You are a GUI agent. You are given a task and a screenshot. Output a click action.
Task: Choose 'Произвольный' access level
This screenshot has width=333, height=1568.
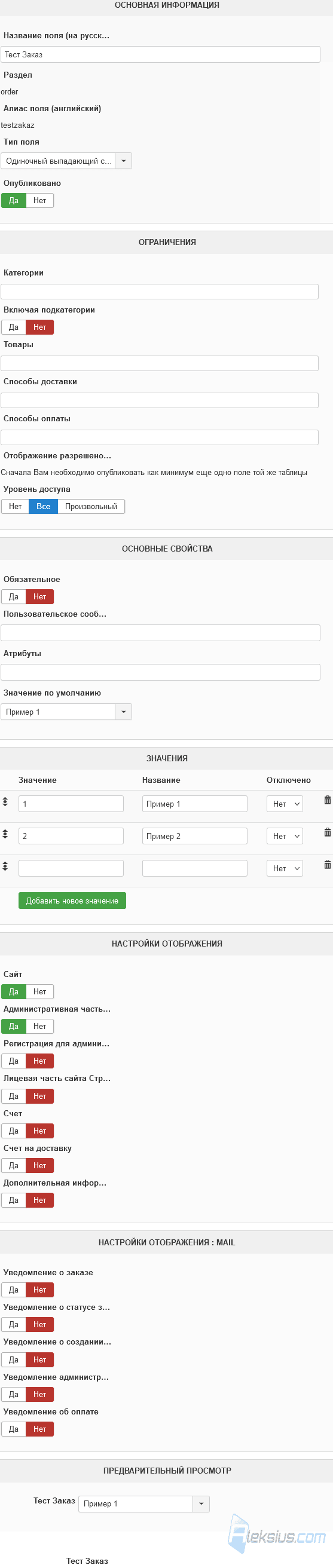click(91, 507)
